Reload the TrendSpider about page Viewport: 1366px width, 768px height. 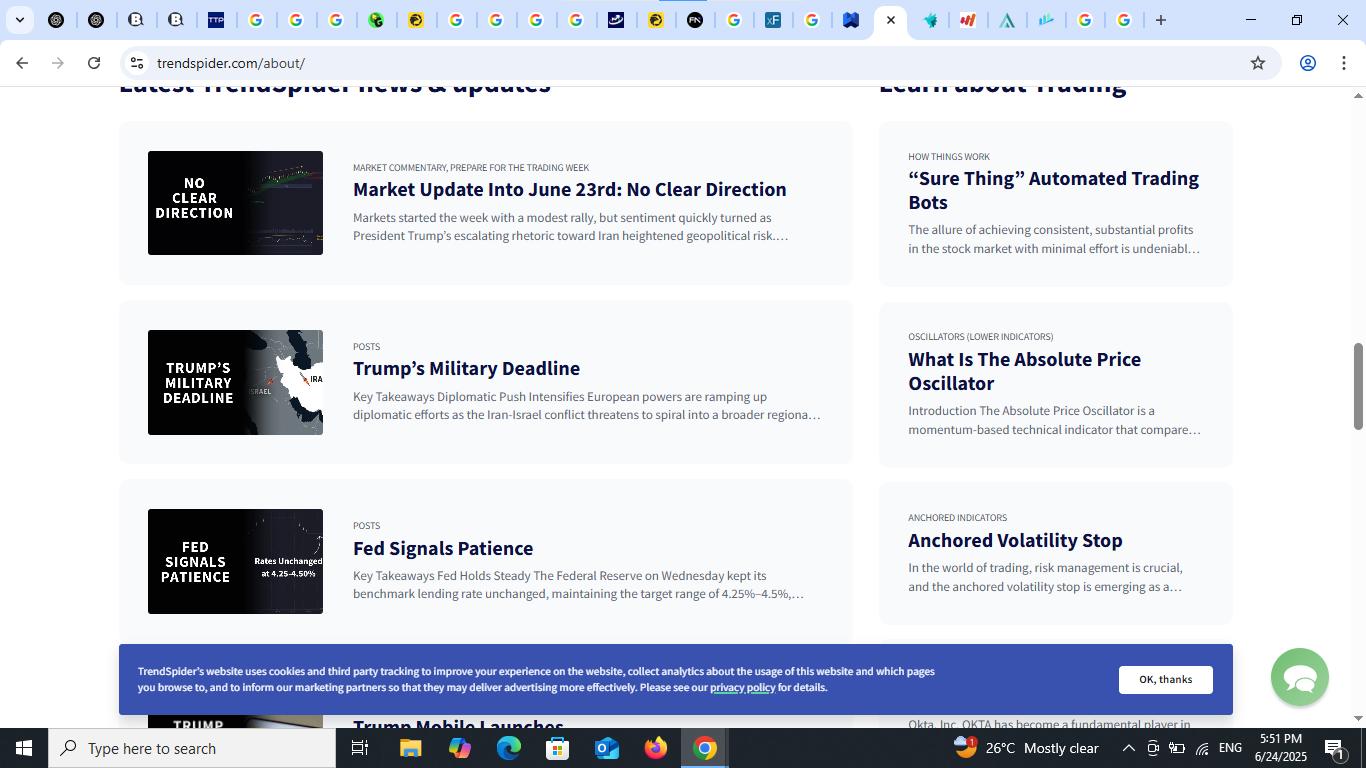click(x=94, y=63)
